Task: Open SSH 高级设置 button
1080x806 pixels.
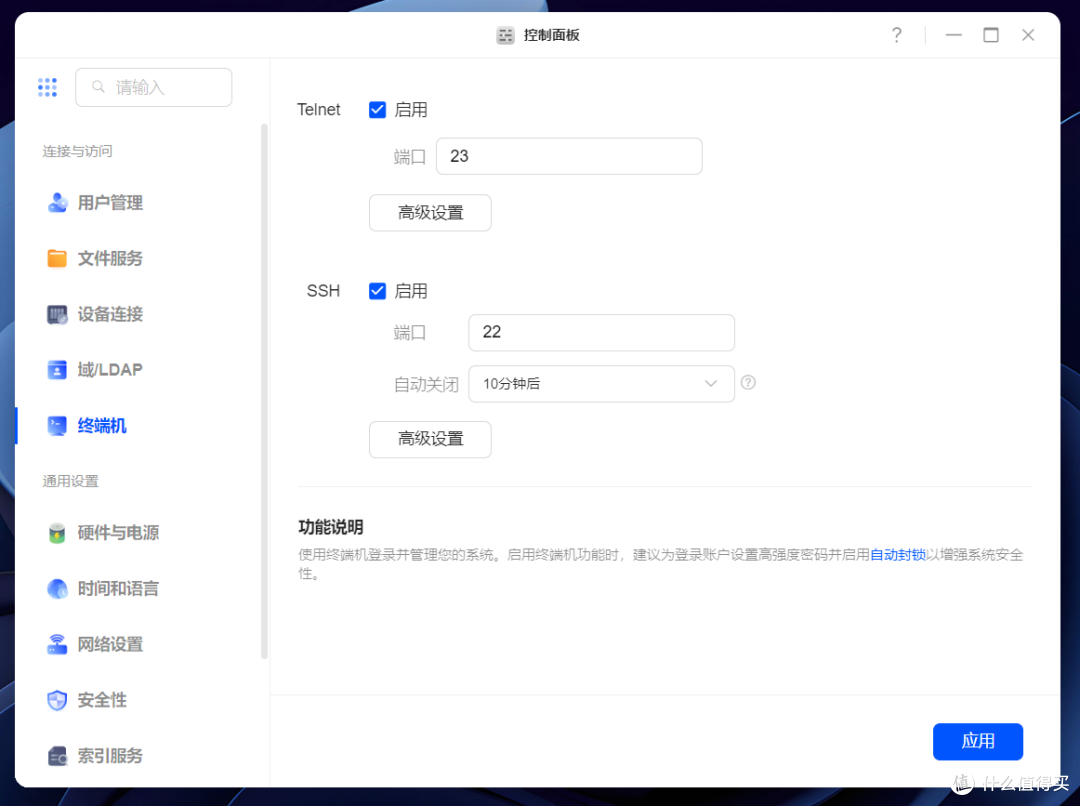Action: (430, 439)
